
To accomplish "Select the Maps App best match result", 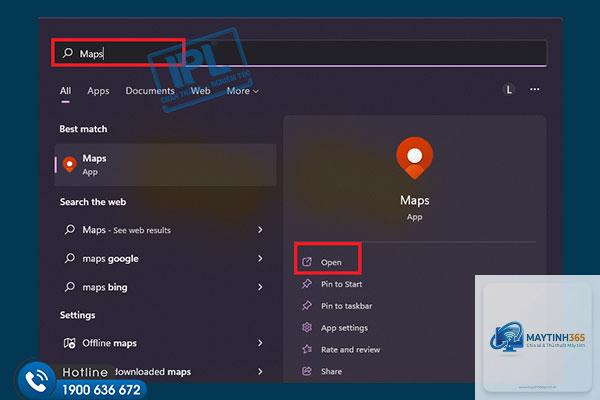I will 165,165.
